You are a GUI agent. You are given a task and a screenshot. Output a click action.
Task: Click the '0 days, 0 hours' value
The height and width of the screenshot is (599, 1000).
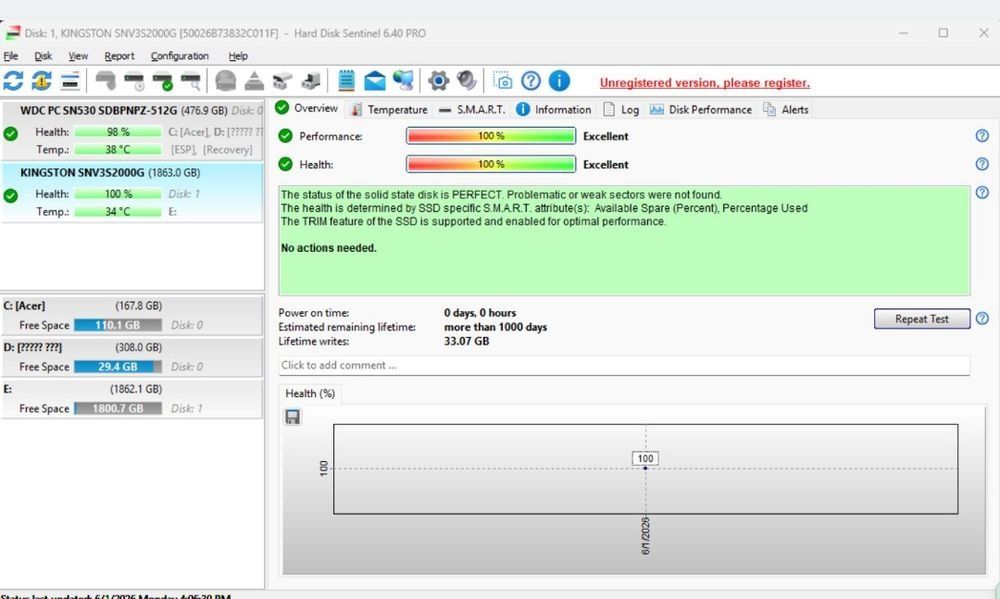click(480, 313)
